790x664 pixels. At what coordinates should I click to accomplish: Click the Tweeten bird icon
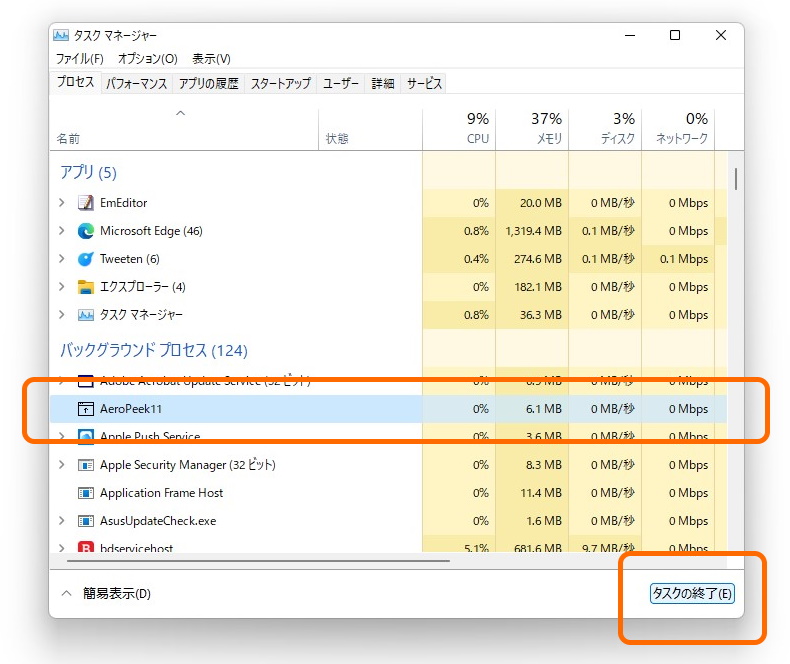pos(86,259)
